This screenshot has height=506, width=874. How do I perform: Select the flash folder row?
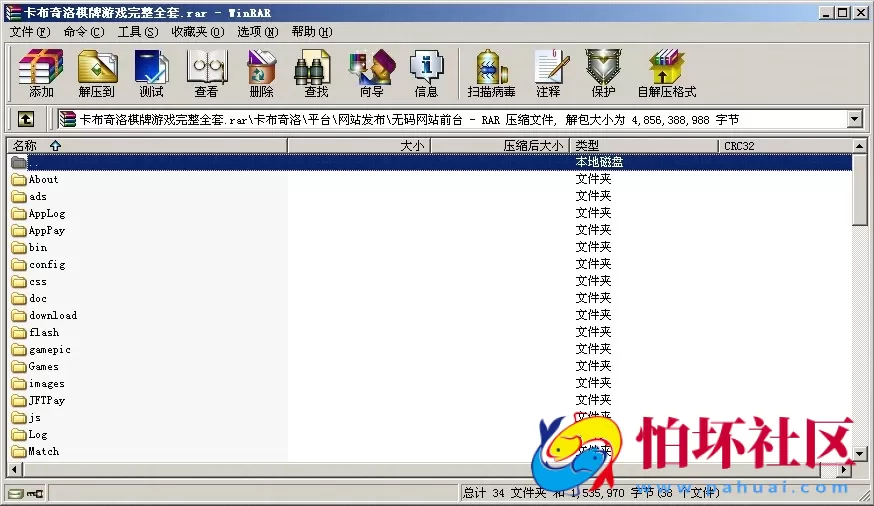430,333
